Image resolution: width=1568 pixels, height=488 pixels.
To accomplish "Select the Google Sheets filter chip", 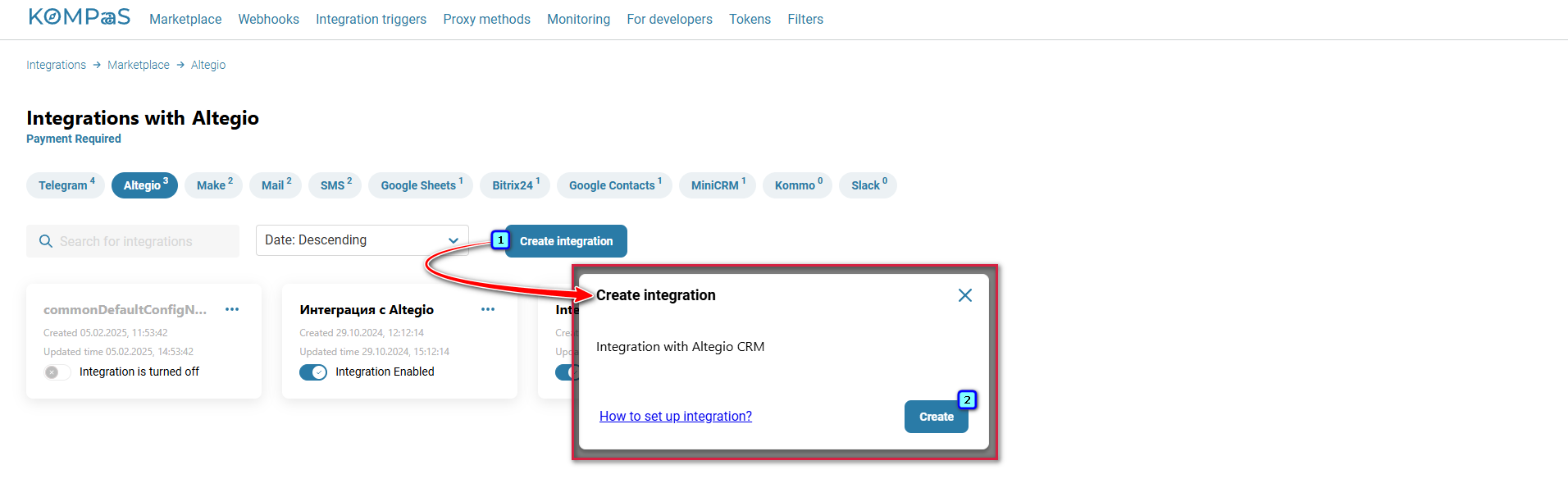I will [421, 185].
